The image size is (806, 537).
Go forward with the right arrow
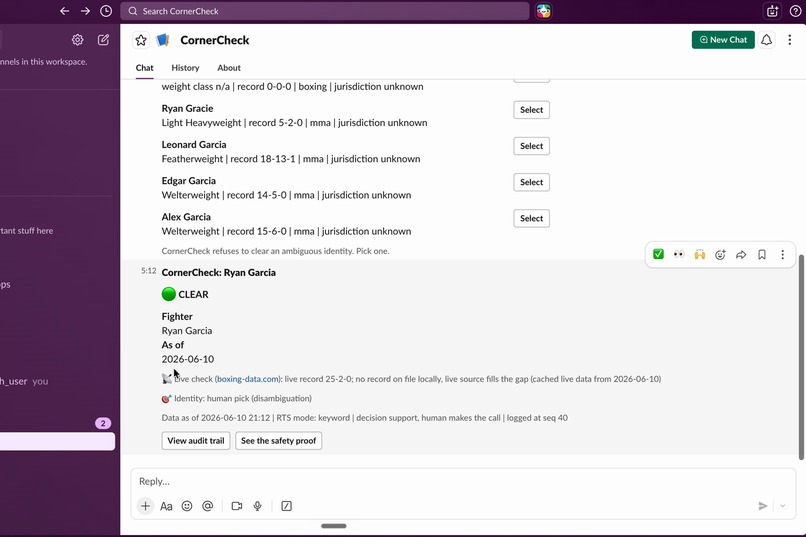(x=85, y=11)
